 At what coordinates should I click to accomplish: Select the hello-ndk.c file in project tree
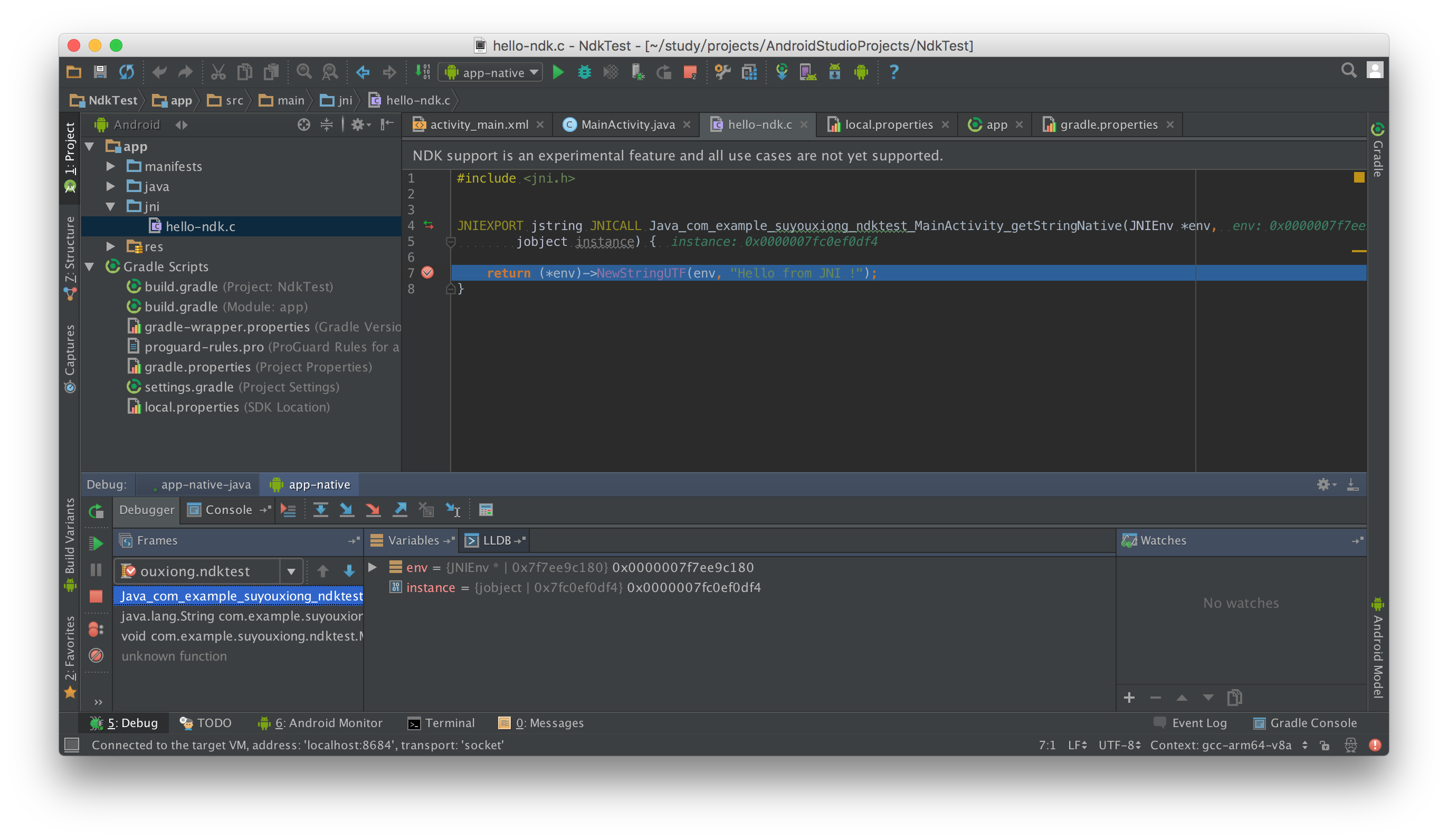click(241, 226)
